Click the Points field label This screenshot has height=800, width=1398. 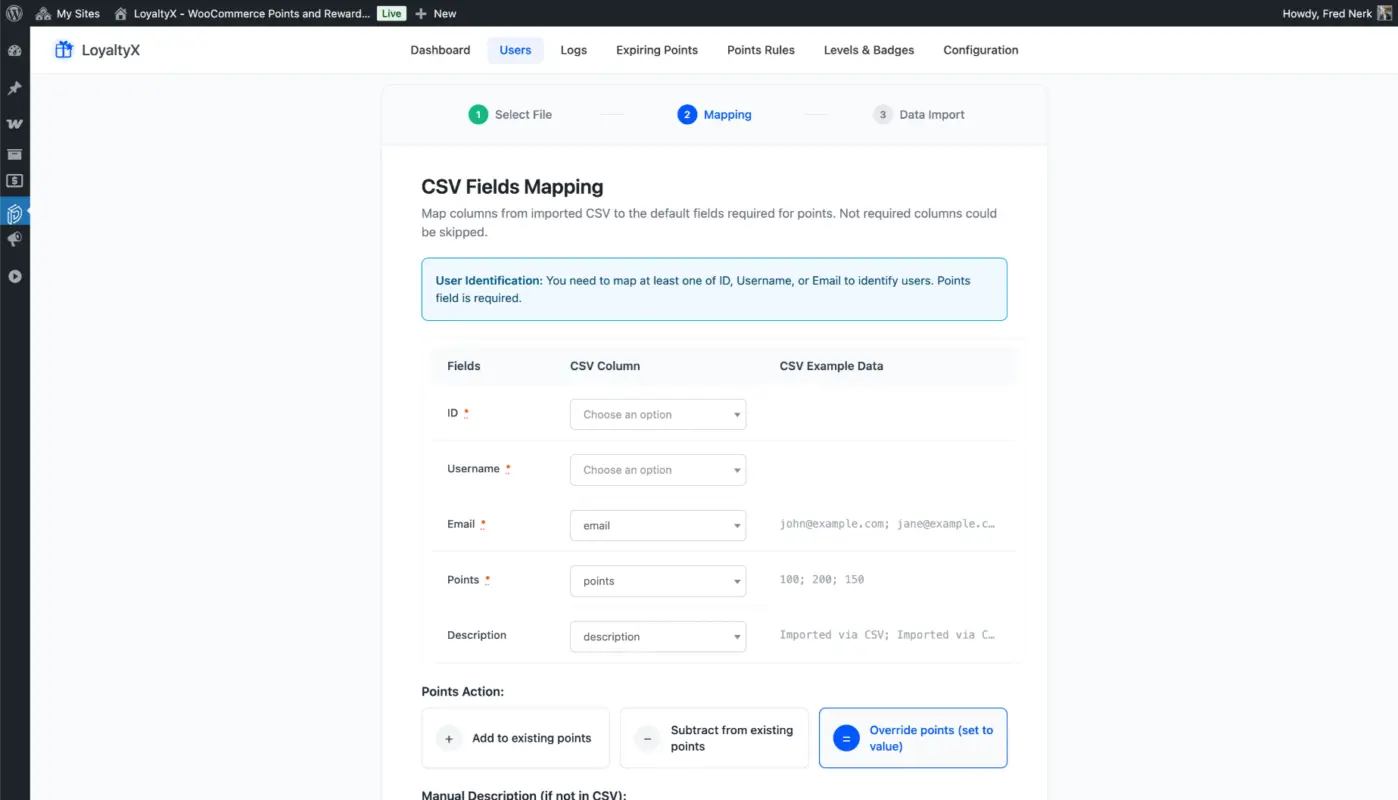(x=463, y=579)
